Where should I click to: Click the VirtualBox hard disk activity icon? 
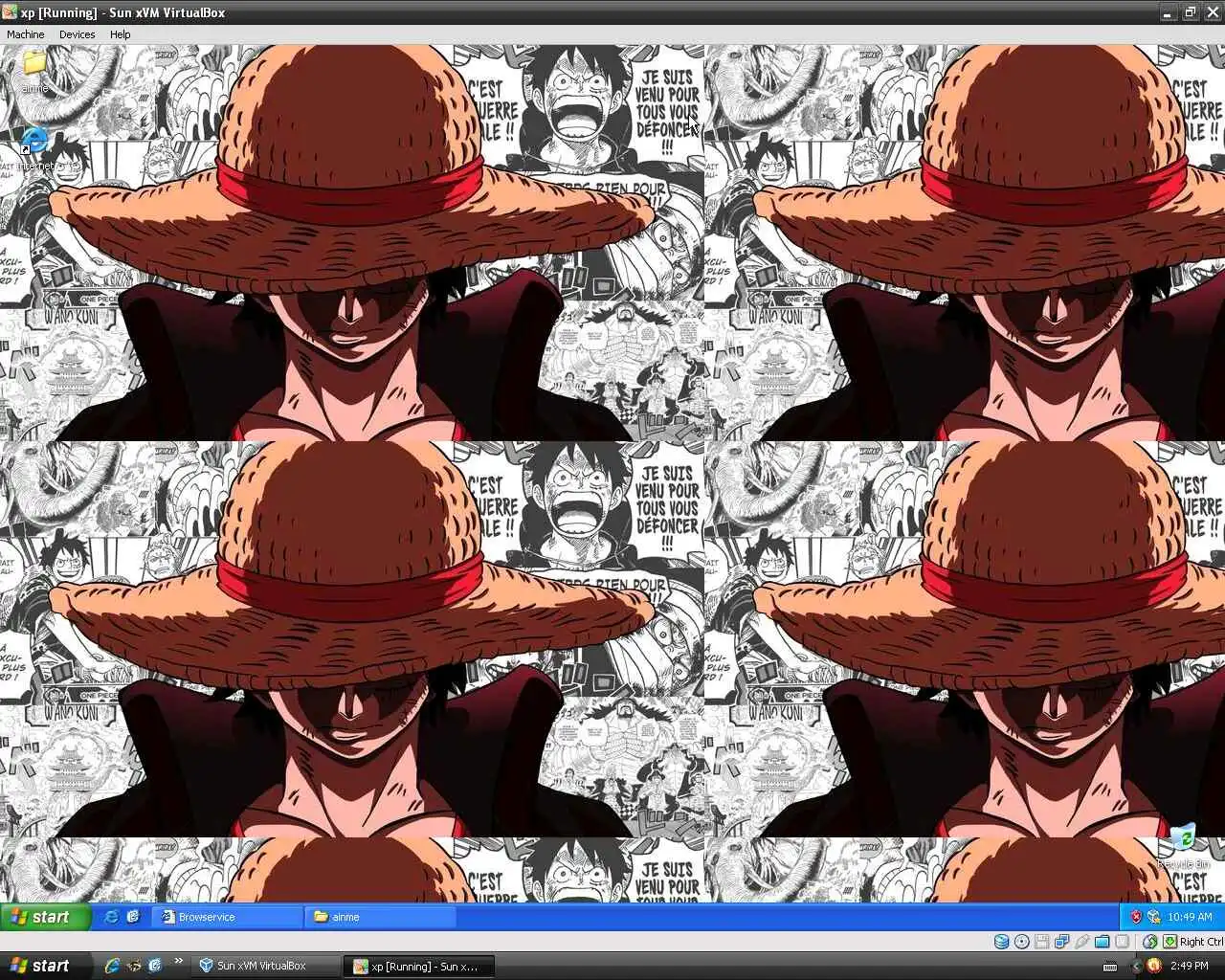[1001, 942]
